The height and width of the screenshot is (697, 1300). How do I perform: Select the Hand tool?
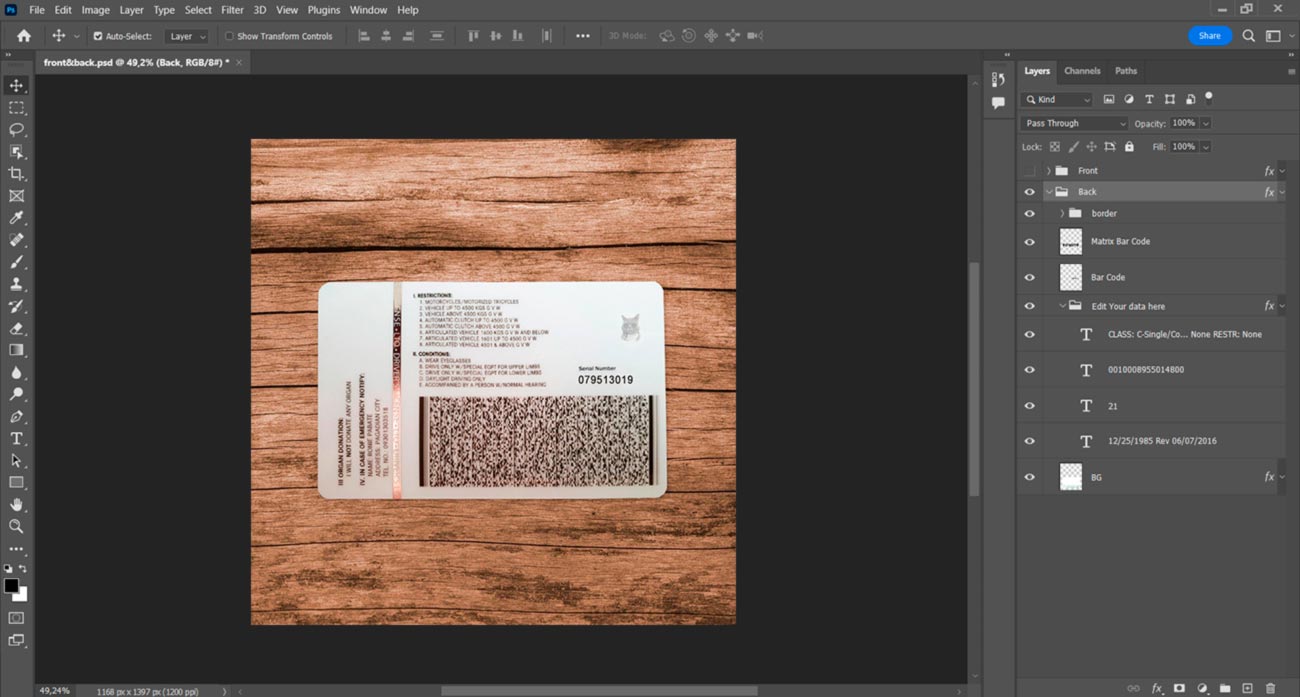point(16,505)
